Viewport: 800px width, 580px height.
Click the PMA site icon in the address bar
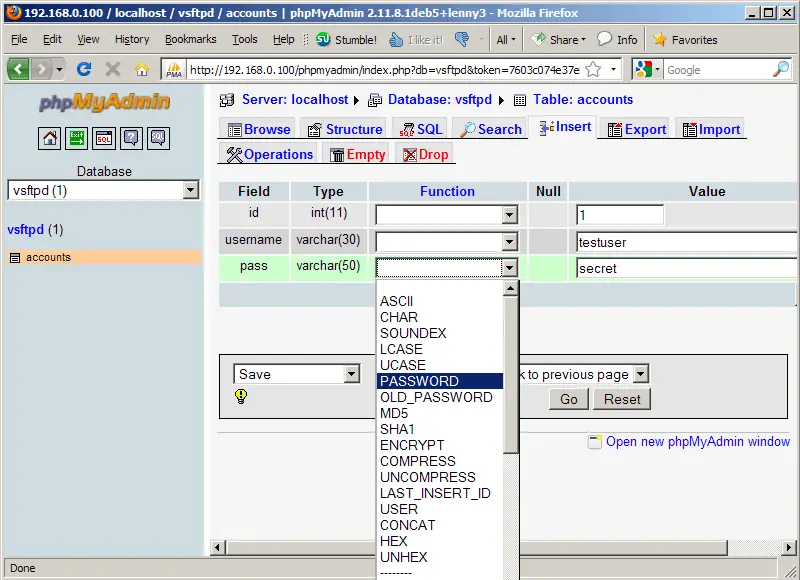click(174, 69)
